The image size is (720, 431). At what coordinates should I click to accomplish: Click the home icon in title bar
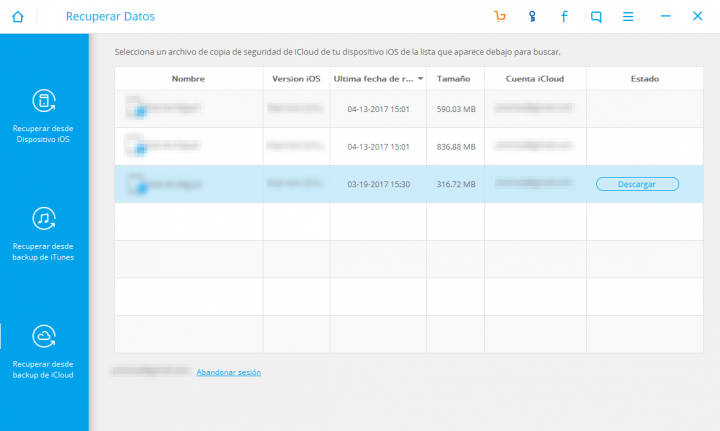[17, 17]
